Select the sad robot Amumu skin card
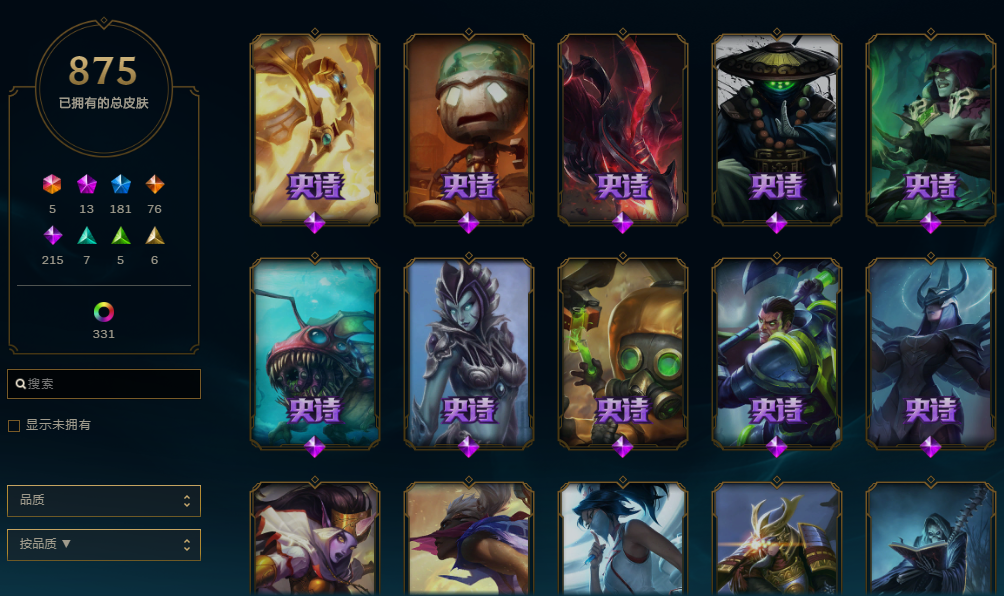 pyautogui.click(x=469, y=130)
